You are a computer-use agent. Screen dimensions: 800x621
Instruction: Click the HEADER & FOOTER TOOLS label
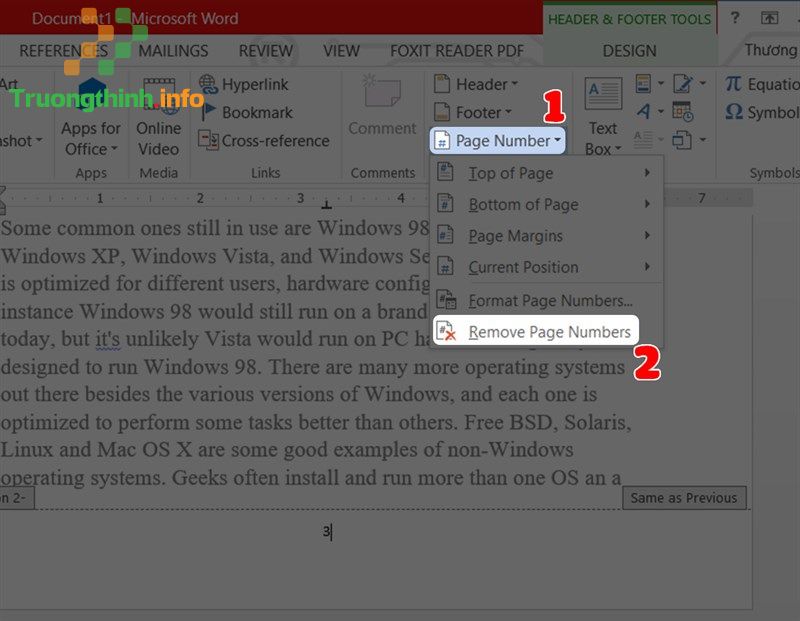tap(629, 19)
